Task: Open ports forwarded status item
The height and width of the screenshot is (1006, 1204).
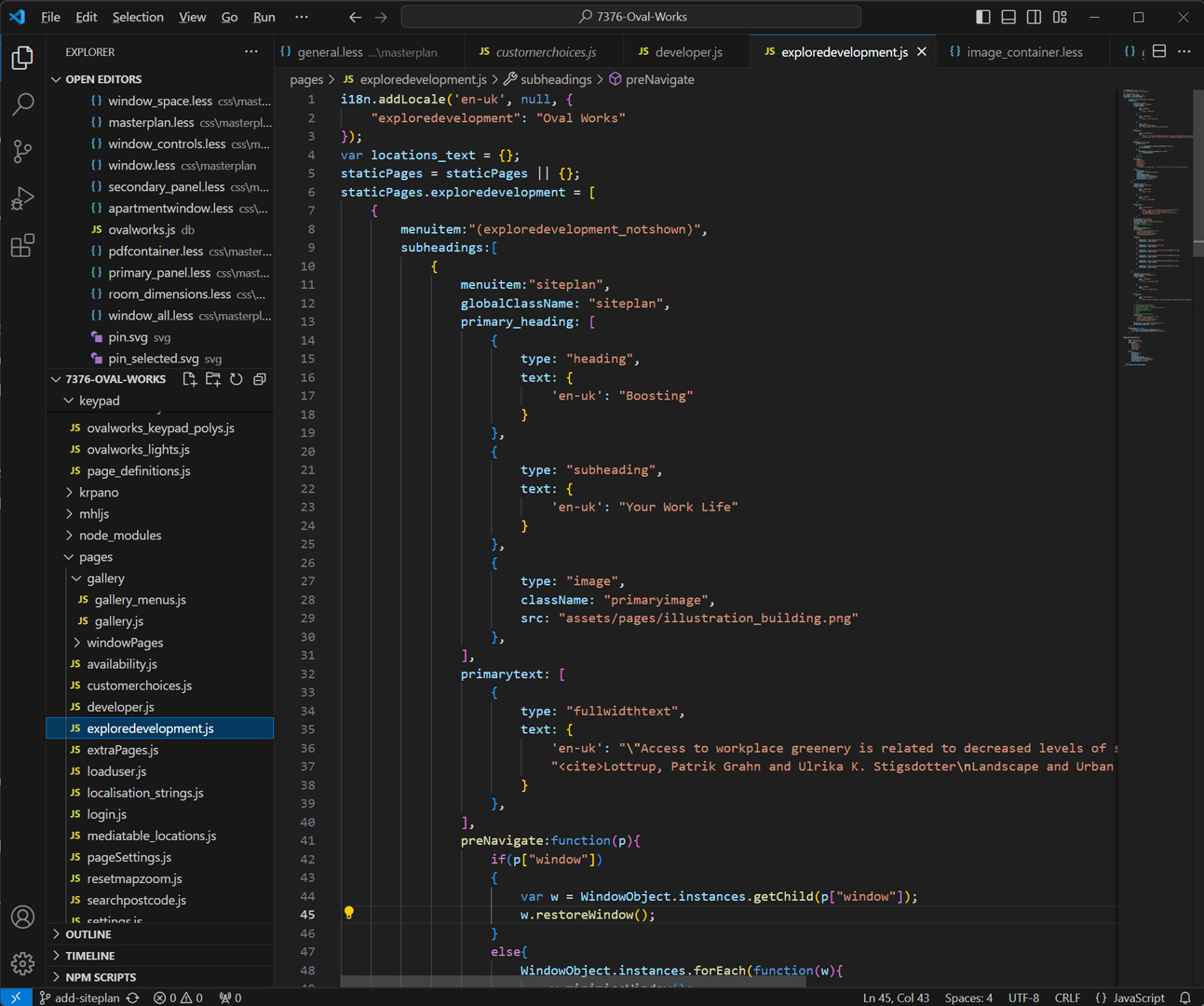Action: [x=230, y=998]
